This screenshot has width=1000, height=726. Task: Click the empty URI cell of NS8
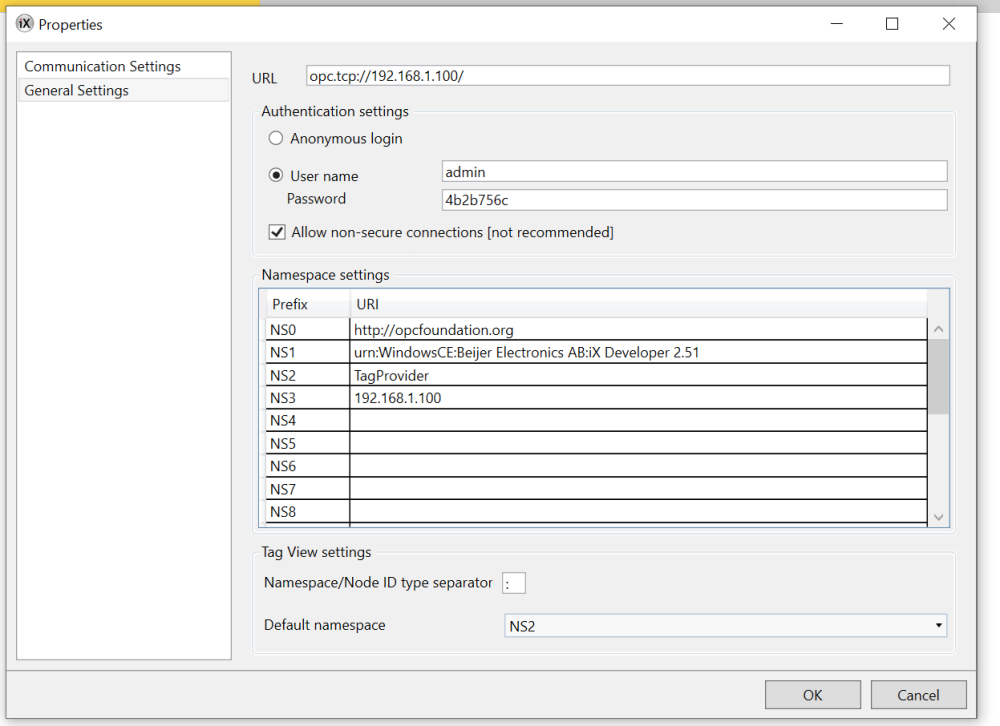pos(638,511)
